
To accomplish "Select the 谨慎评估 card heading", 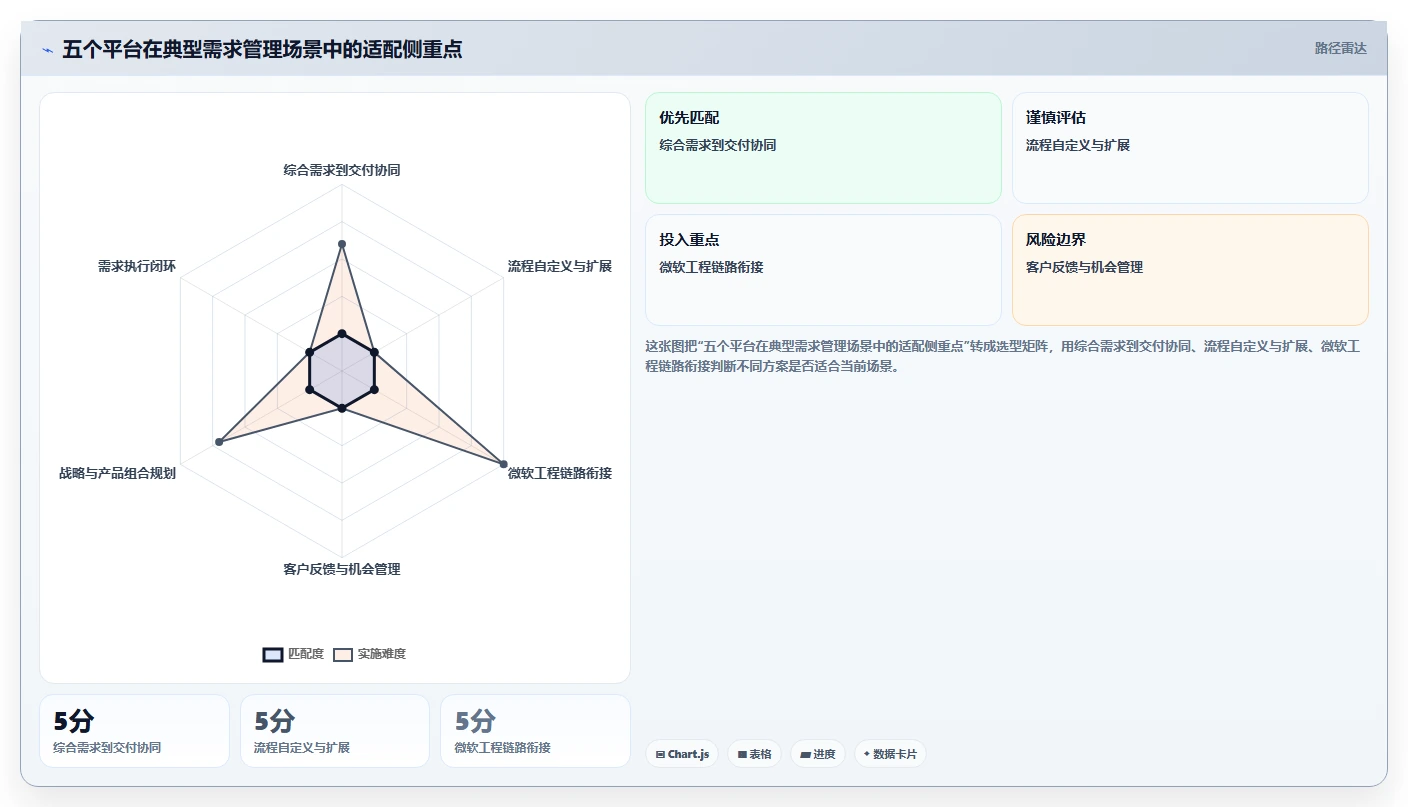I will pyautogui.click(x=1056, y=118).
